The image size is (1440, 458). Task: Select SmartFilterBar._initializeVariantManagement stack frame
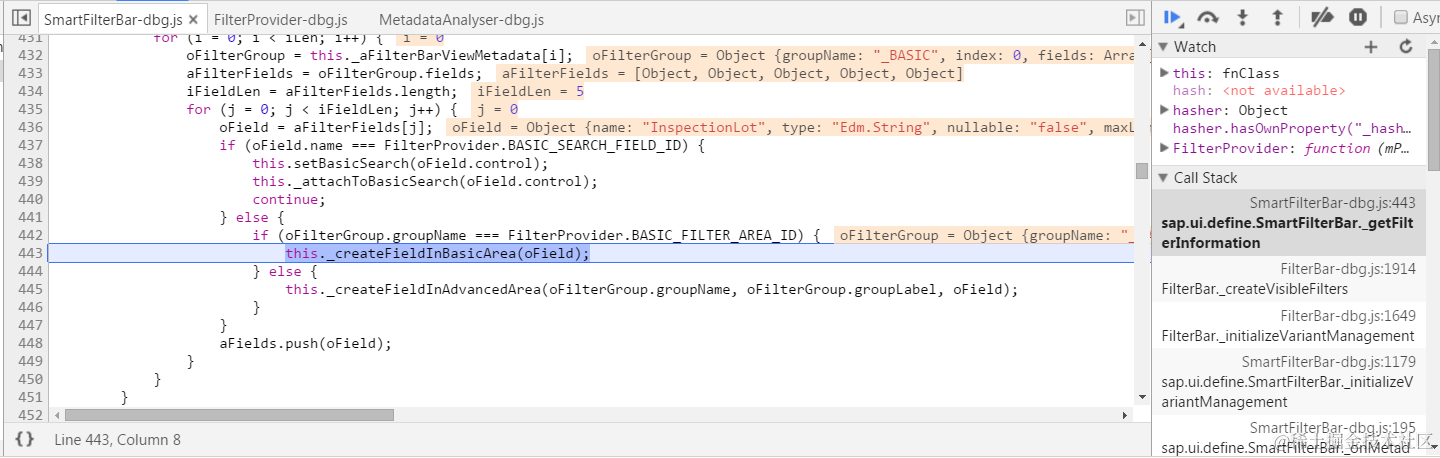(x=1289, y=381)
